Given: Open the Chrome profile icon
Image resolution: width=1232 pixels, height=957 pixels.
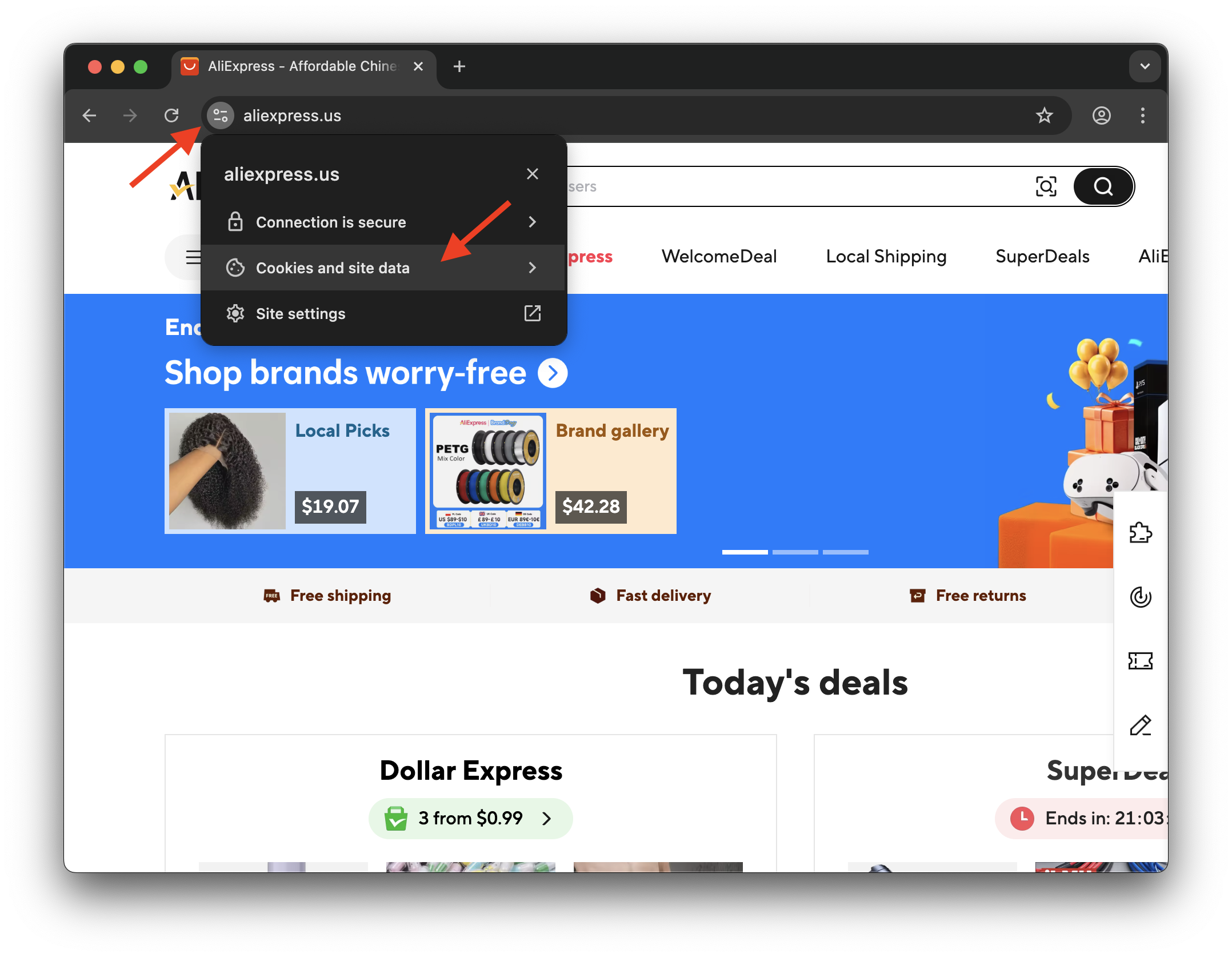Looking at the screenshot, I should (1101, 115).
